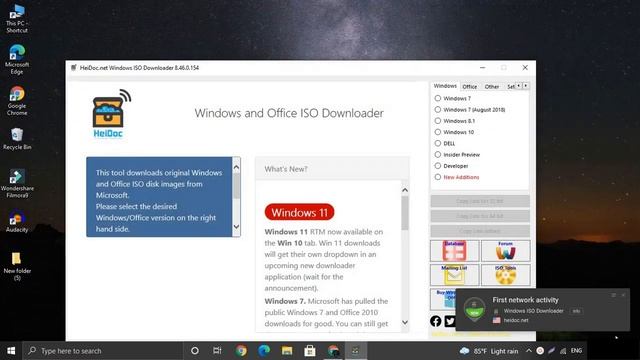Open Cortana circle on taskbar
The height and width of the screenshot is (360, 640).
(x=195, y=351)
